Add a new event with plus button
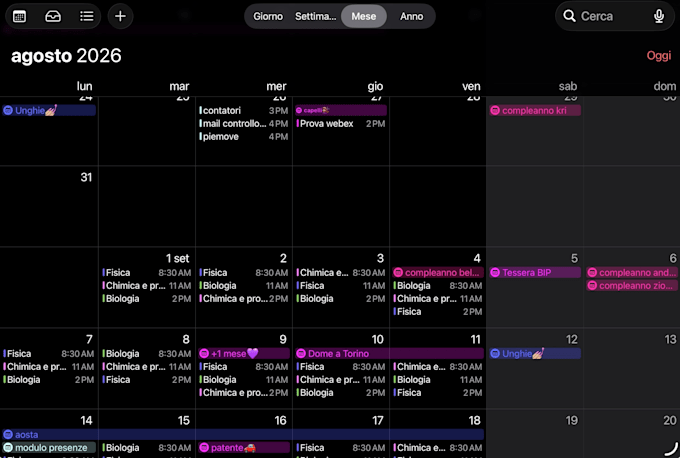Viewport: 680px width, 458px height. click(120, 16)
